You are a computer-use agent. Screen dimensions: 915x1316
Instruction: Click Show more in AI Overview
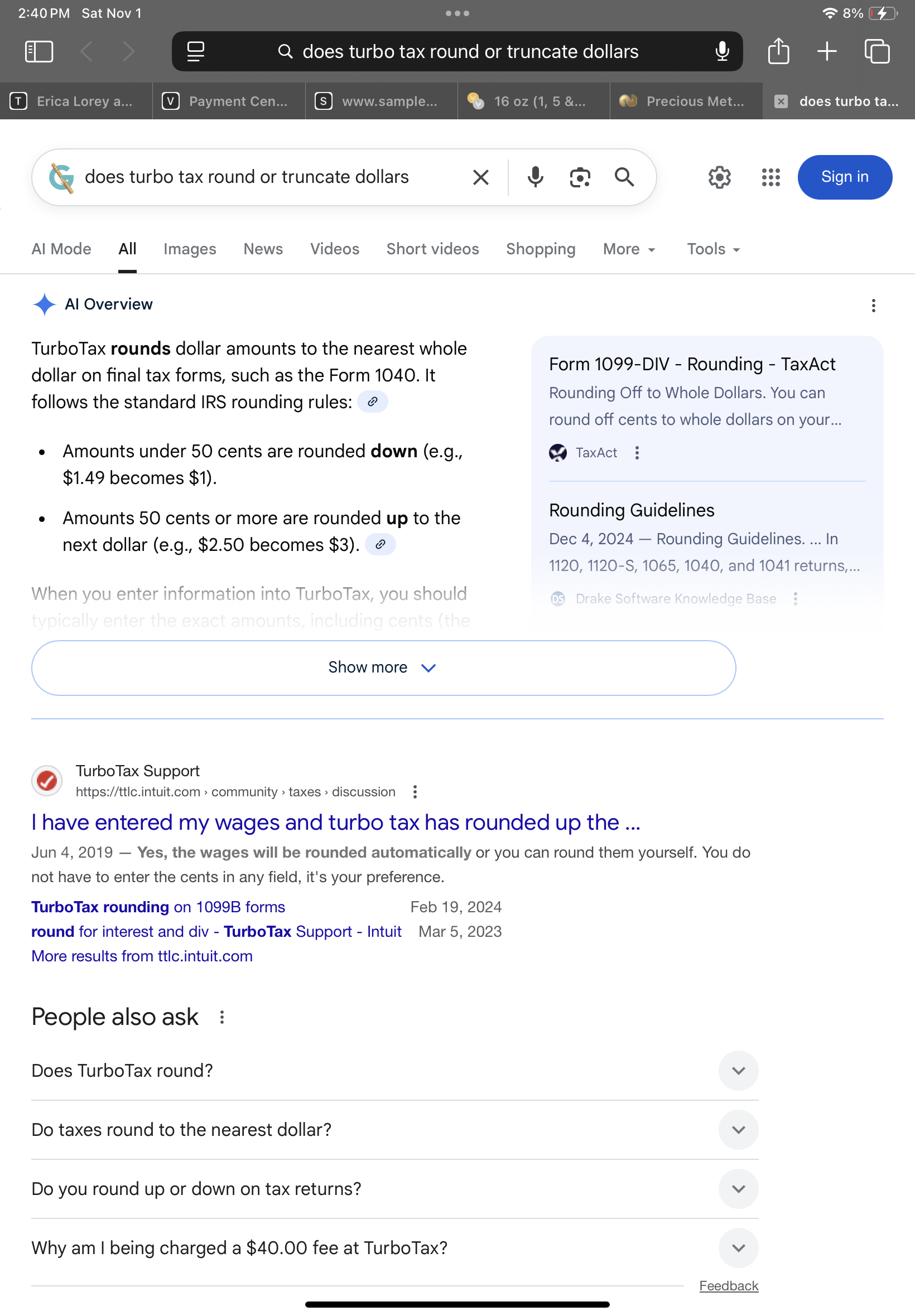point(383,667)
